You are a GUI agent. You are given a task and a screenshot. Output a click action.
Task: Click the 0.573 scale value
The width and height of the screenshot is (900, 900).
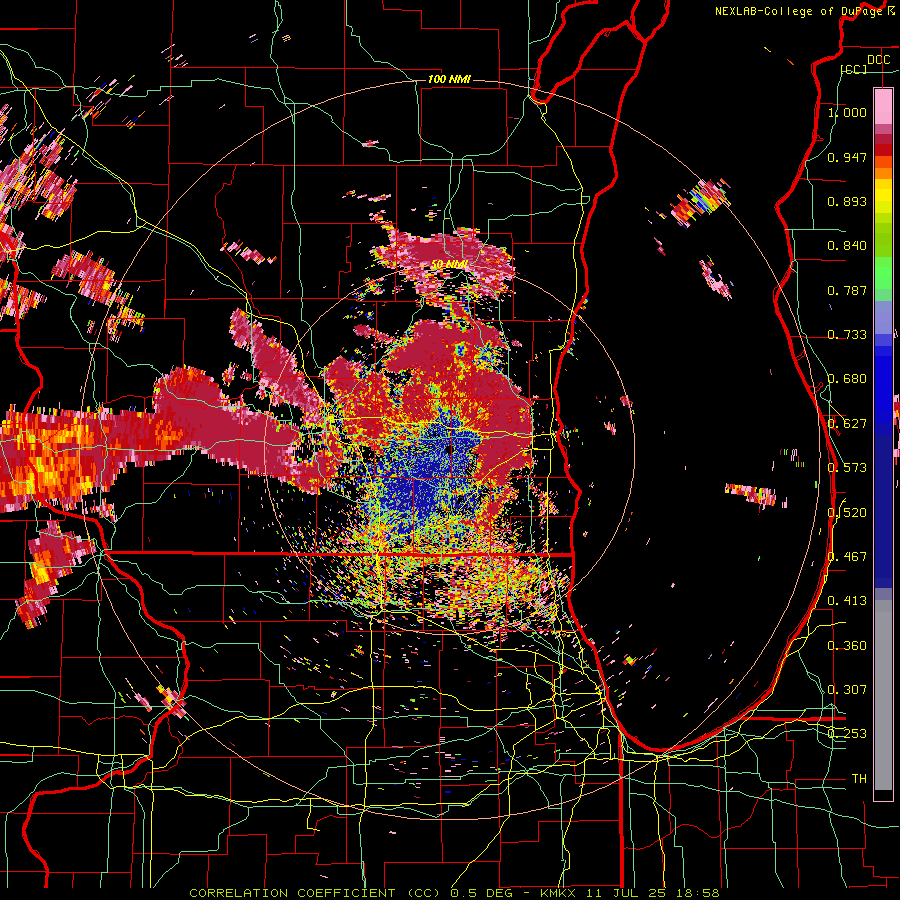click(x=847, y=468)
